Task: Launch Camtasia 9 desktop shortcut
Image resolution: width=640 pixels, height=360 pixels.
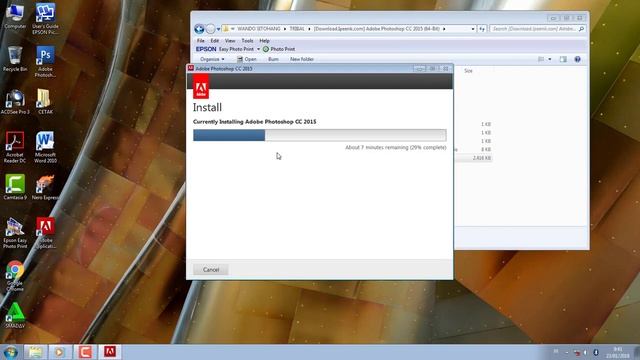Action: (x=15, y=187)
